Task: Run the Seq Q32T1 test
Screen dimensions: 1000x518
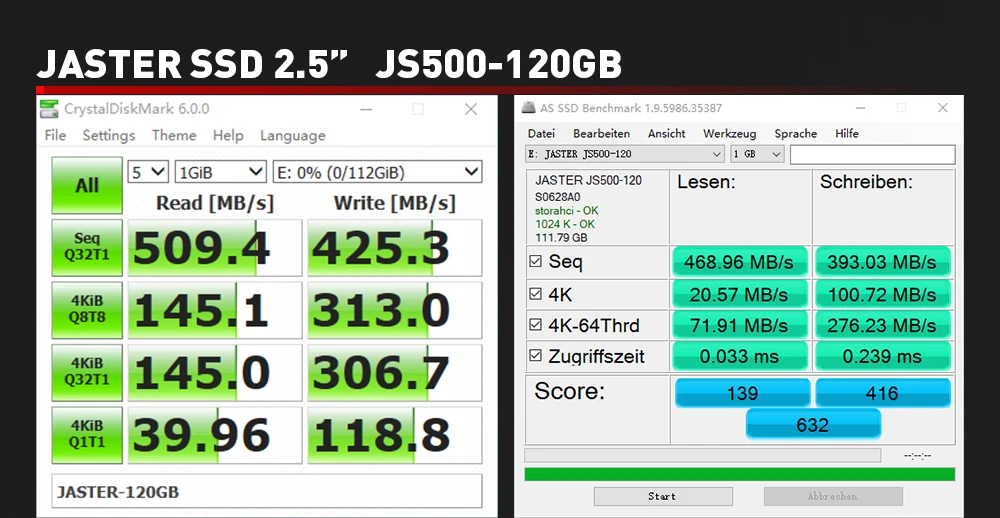Action: point(87,248)
